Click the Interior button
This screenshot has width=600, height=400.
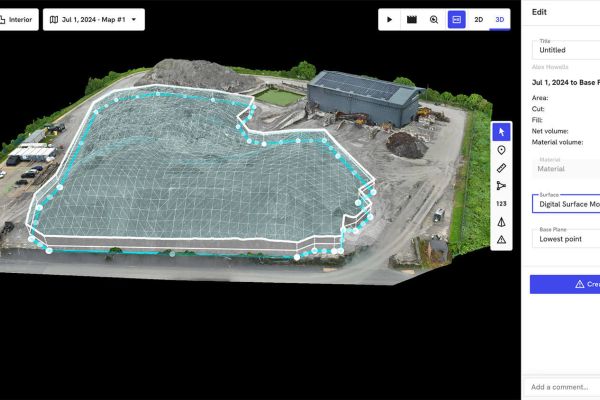(x=17, y=19)
